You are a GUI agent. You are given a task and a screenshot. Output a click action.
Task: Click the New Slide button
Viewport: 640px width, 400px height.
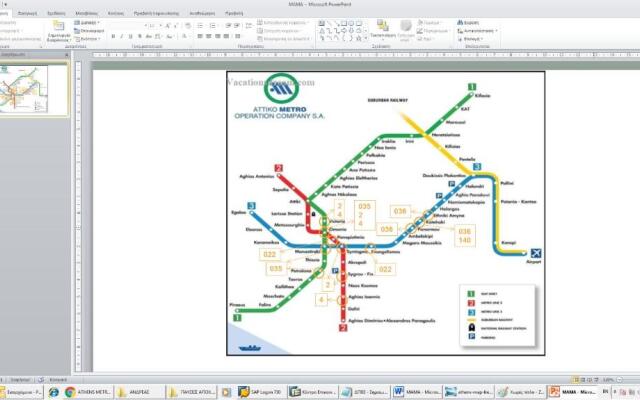tap(59, 31)
